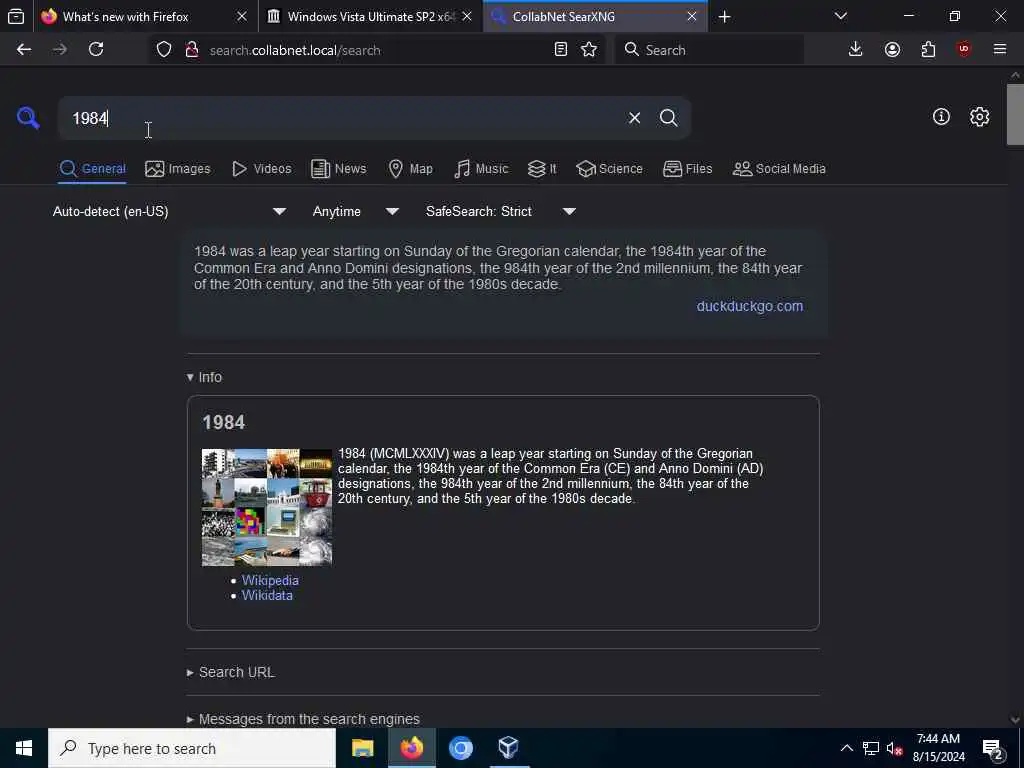Open Firefox account icon

tap(892, 50)
